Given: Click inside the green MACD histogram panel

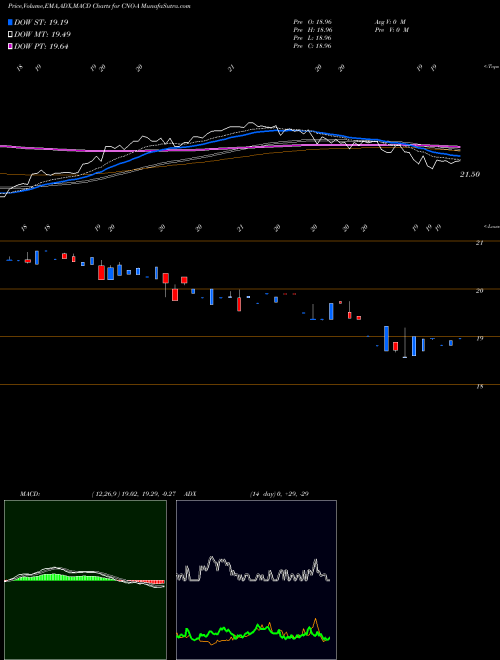Looking at the screenshot, I should 85,580.
